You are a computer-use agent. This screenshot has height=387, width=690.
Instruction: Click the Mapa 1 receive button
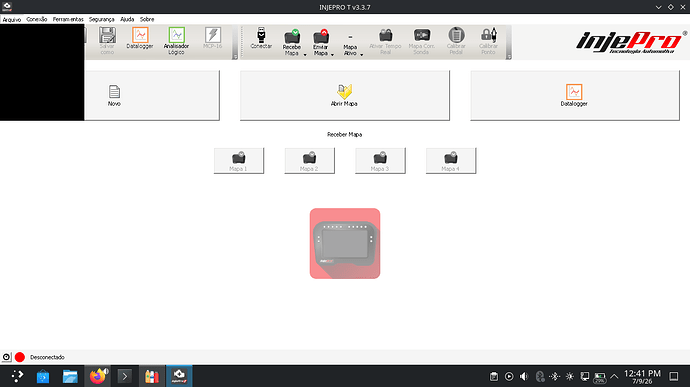point(239,161)
